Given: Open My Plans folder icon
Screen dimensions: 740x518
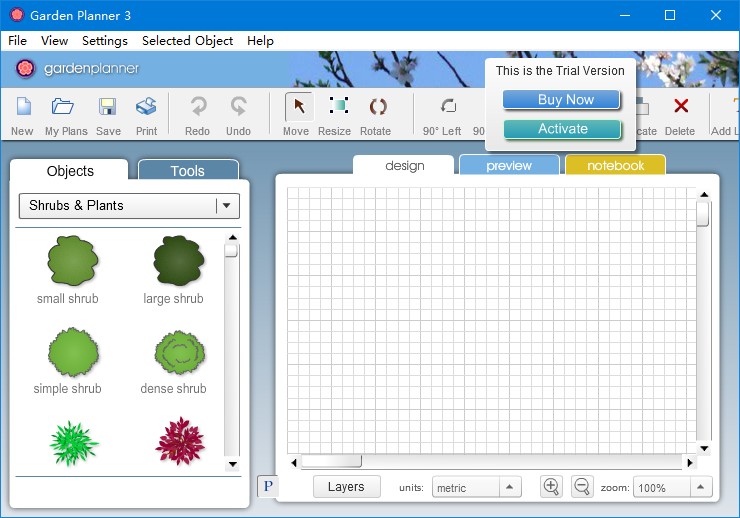Looking at the screenshot, I should [64, 107].
